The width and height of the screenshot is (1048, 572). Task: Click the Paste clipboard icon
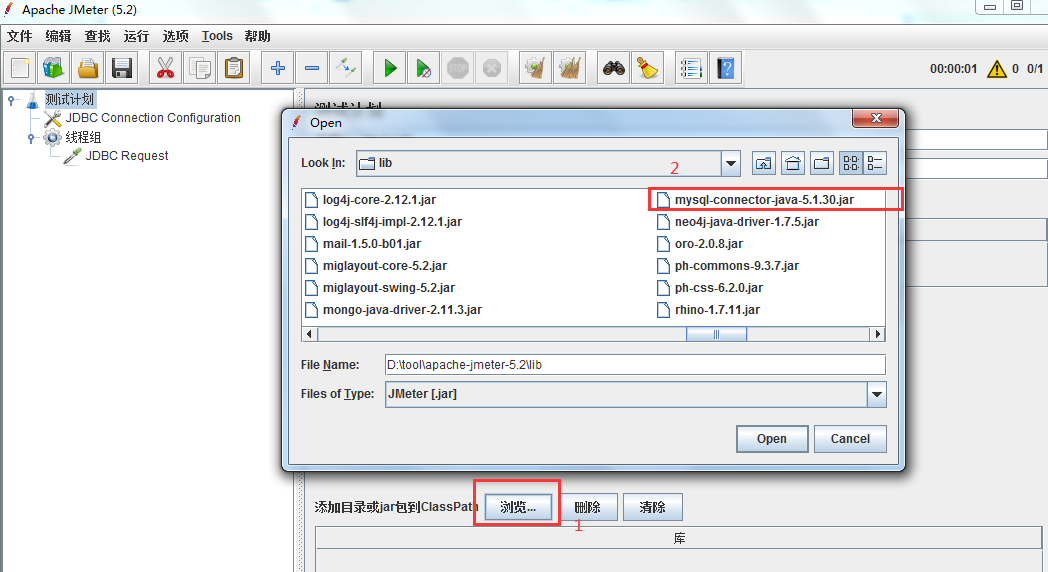click(234, 68)
